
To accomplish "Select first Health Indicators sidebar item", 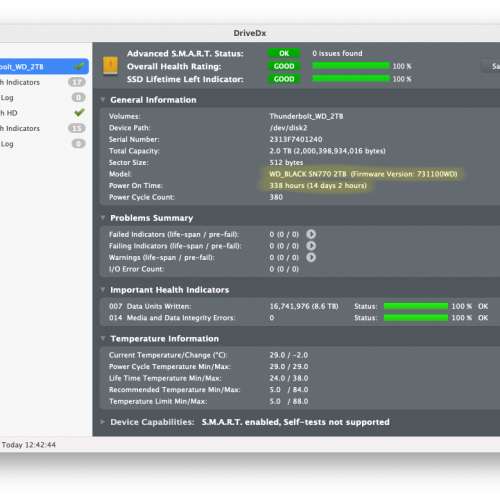I will 44,82.
